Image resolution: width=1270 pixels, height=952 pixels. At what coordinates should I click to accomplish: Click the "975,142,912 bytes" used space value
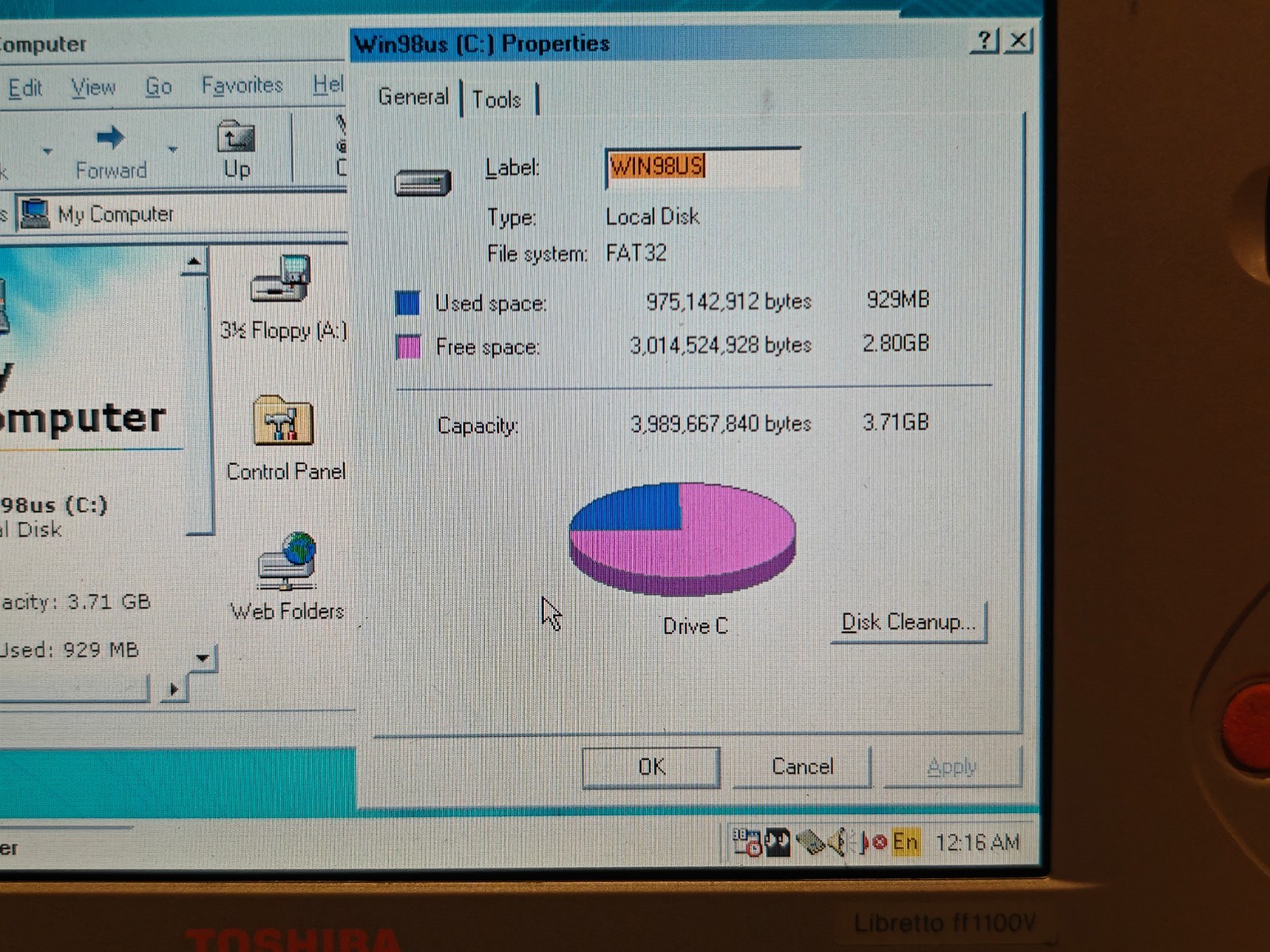(x=729, y=301)
